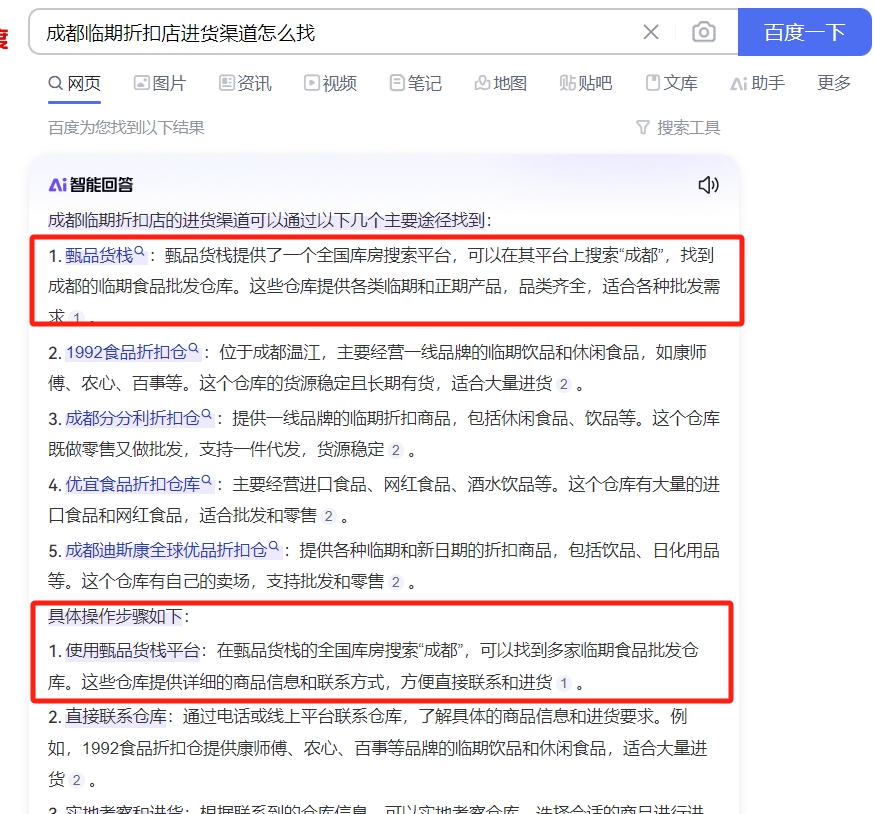874x814 pixels.
Task: Click the 使用甄品货栈平台 step heading
Action: [x=133, y=651]
